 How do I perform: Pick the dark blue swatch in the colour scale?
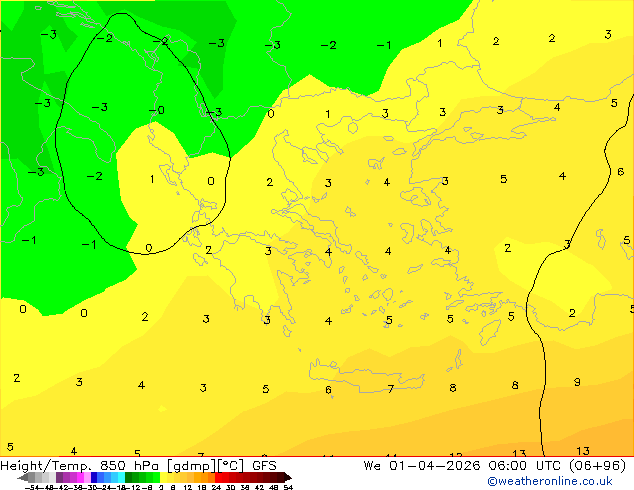[x=94, y=477]
